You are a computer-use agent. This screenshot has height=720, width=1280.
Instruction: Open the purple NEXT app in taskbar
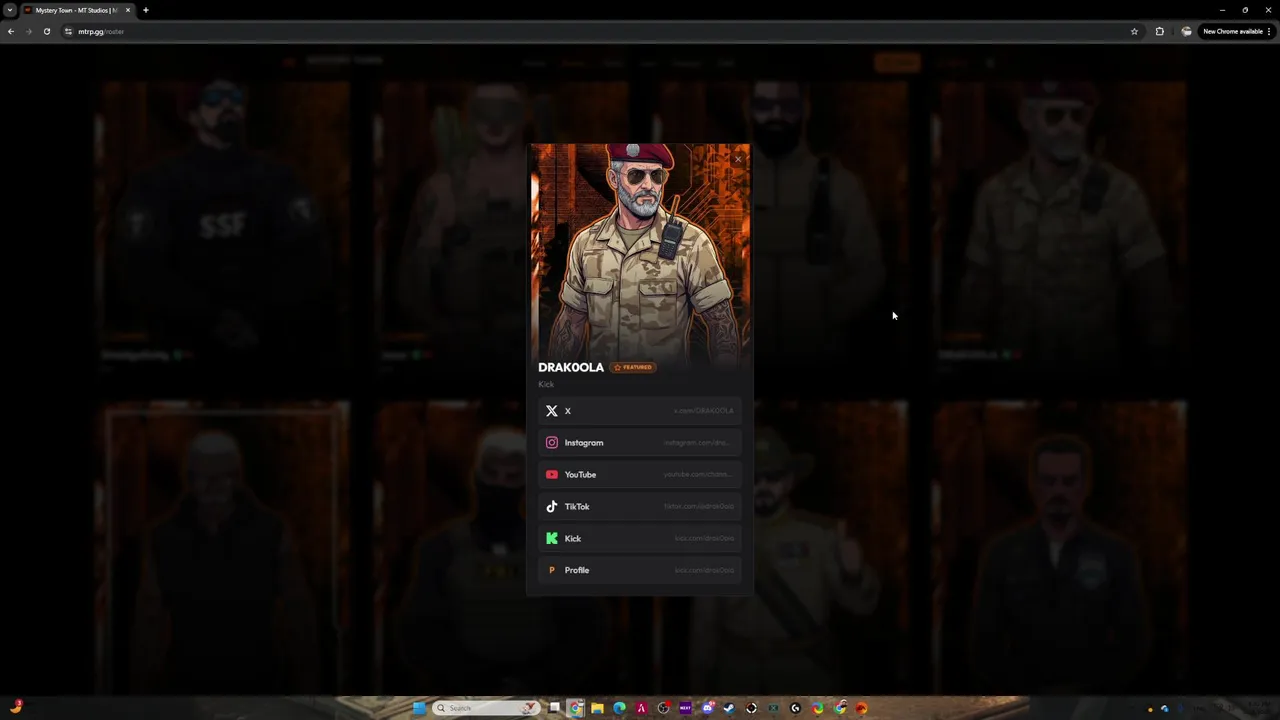[x=685, y=708]
